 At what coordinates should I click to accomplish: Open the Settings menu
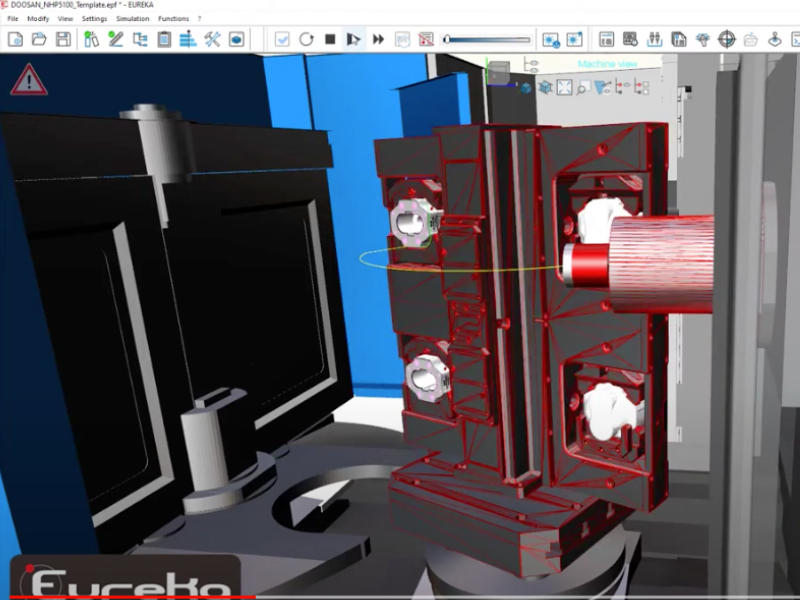[94, 18]
